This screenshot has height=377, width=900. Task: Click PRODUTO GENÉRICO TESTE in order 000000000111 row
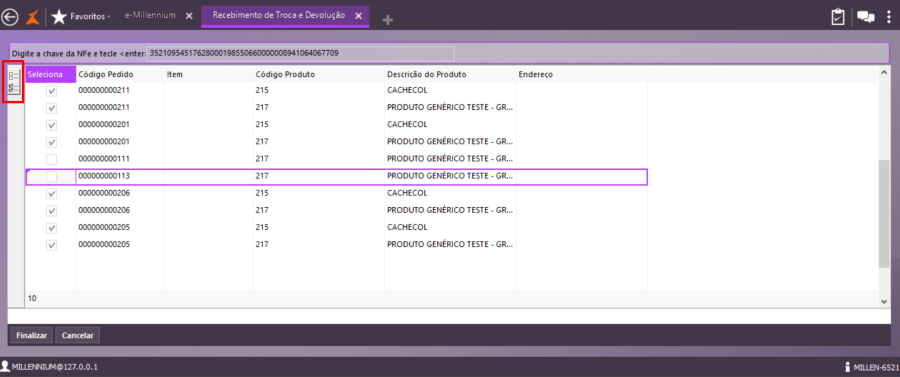click(x=450, y=159)
